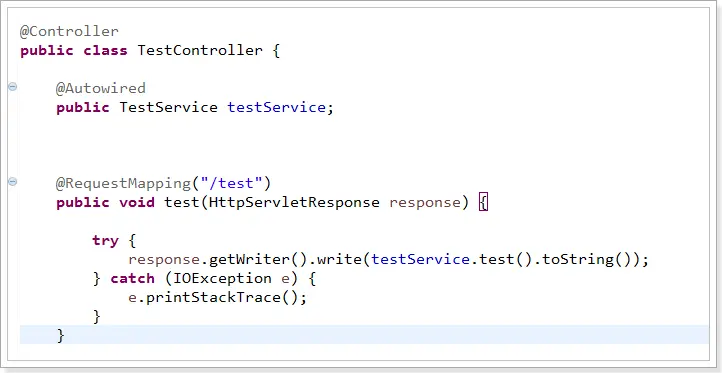This screenshot has height=373, width=722.
Task: Click the public keyword on the class line
Action: click(47, 50)
